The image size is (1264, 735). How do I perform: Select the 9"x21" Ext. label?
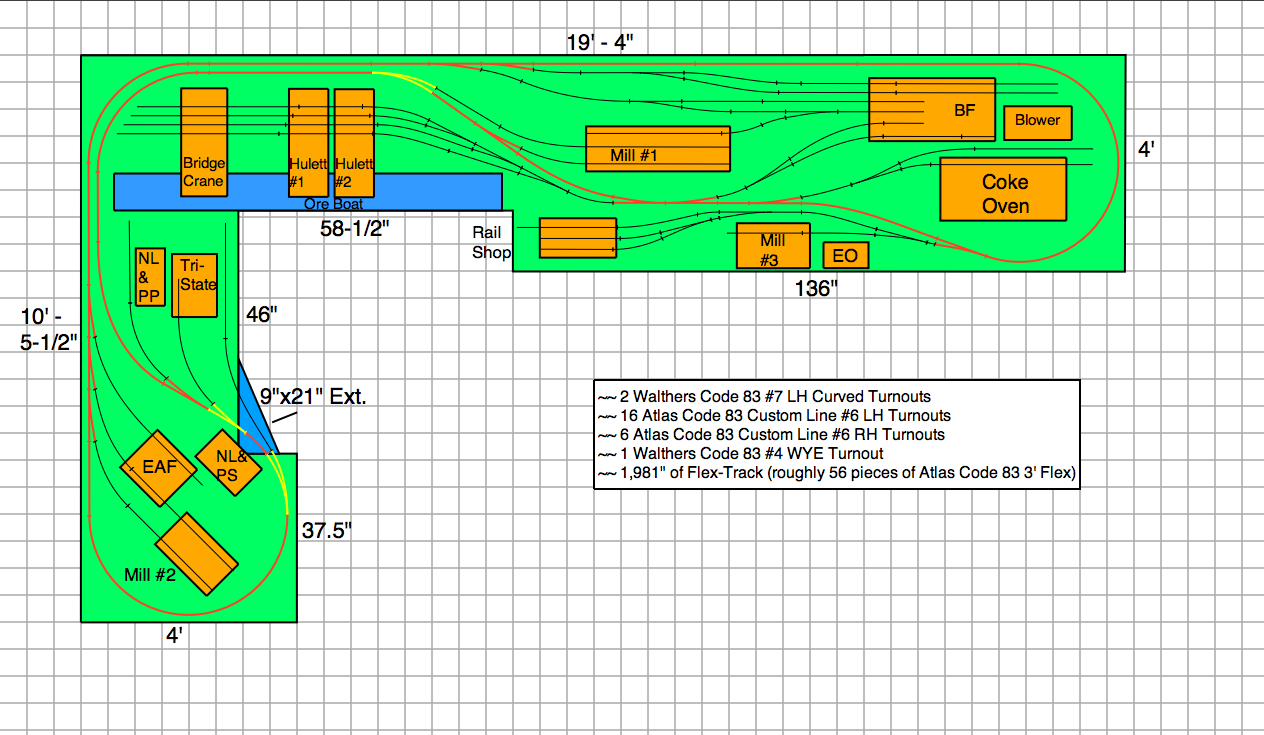point(313,395)
